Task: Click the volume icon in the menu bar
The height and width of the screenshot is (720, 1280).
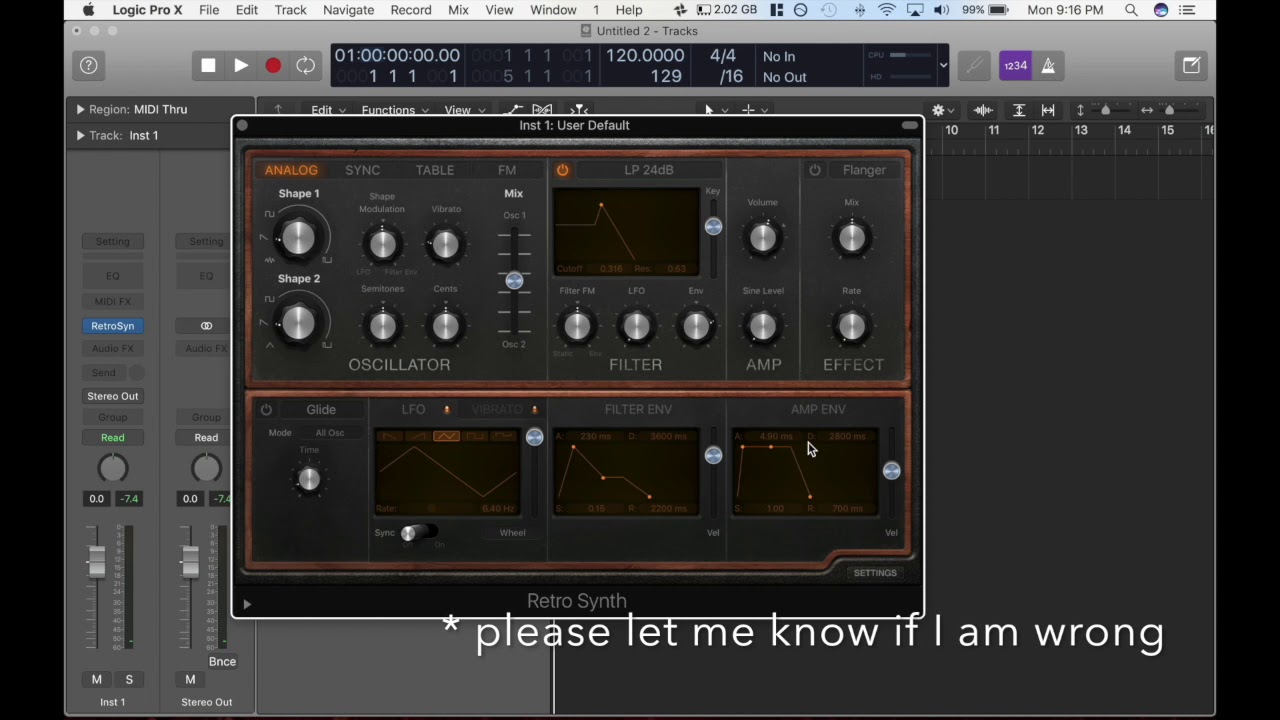Action: 941,10
